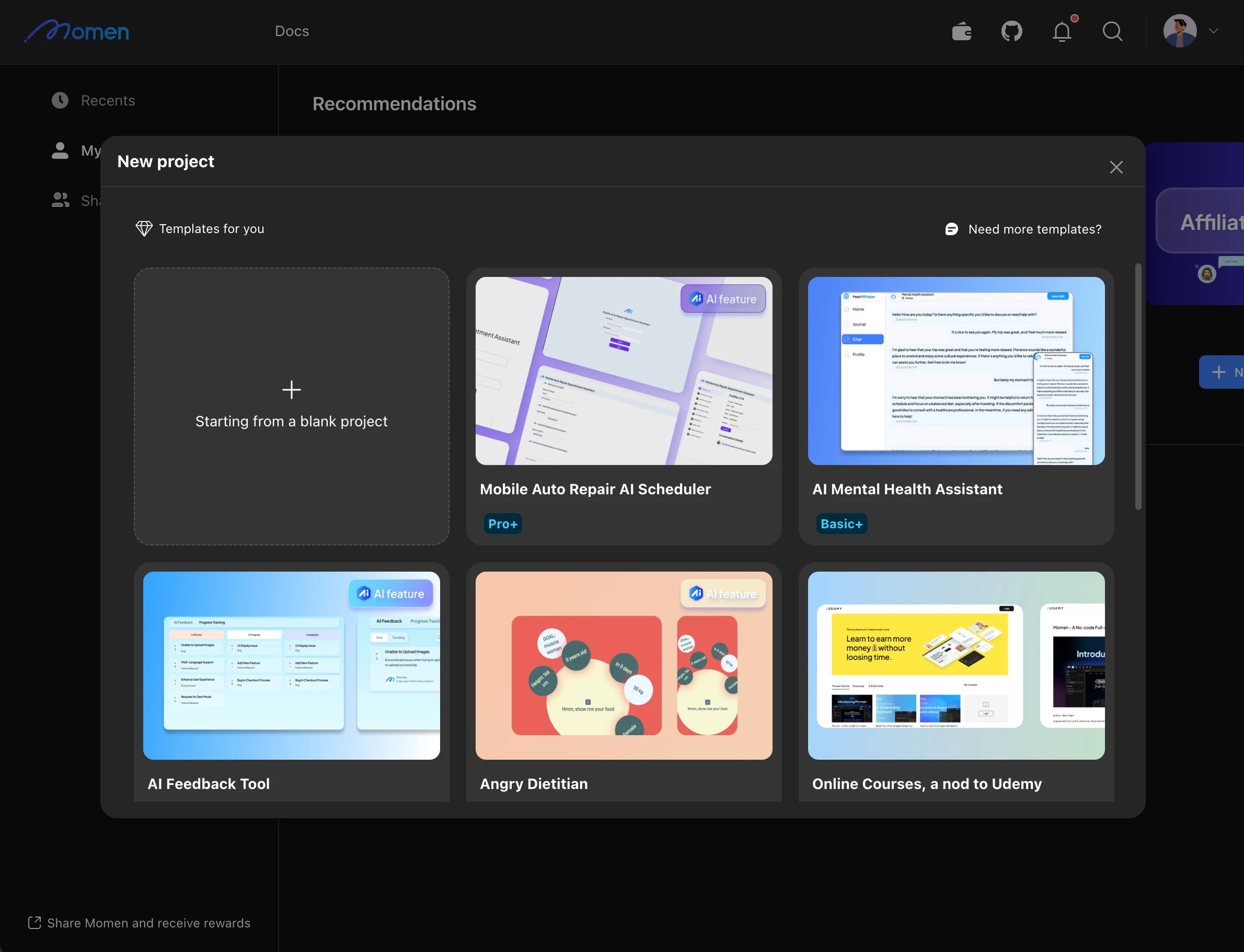Viewport: 1244px width, 952px height.
Task: Open Mobile Auto Repair AI Scheduler thumbnail
Action: [624, 370]
